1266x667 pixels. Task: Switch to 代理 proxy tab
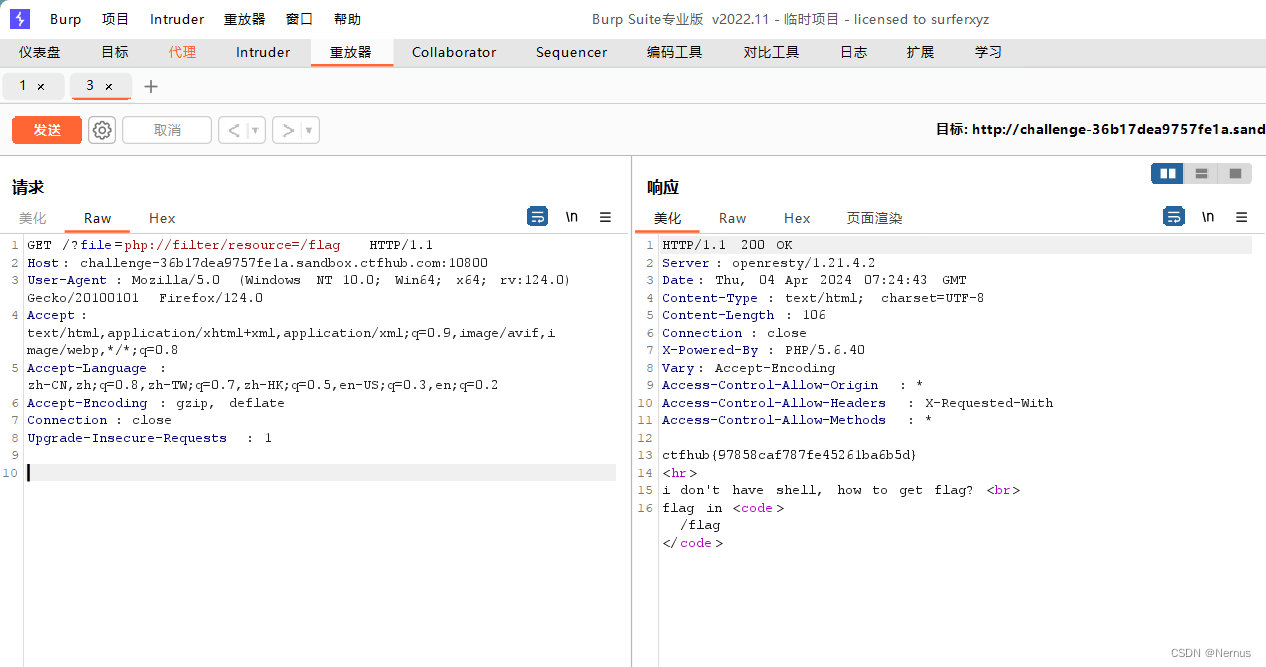tap(182, 52)
